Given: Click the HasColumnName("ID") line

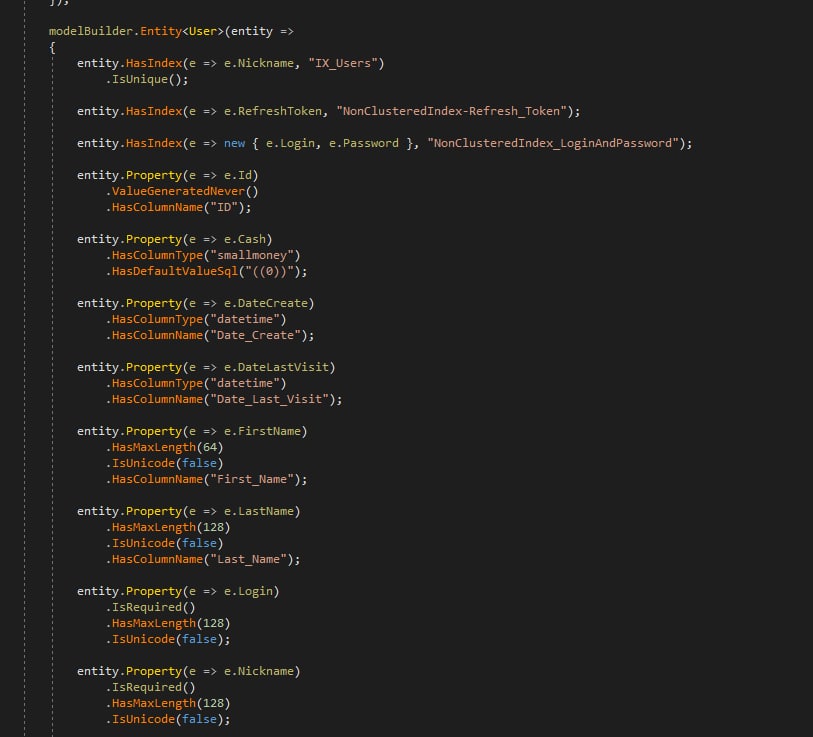Looking at the screenshot, I should coord(178,207).
